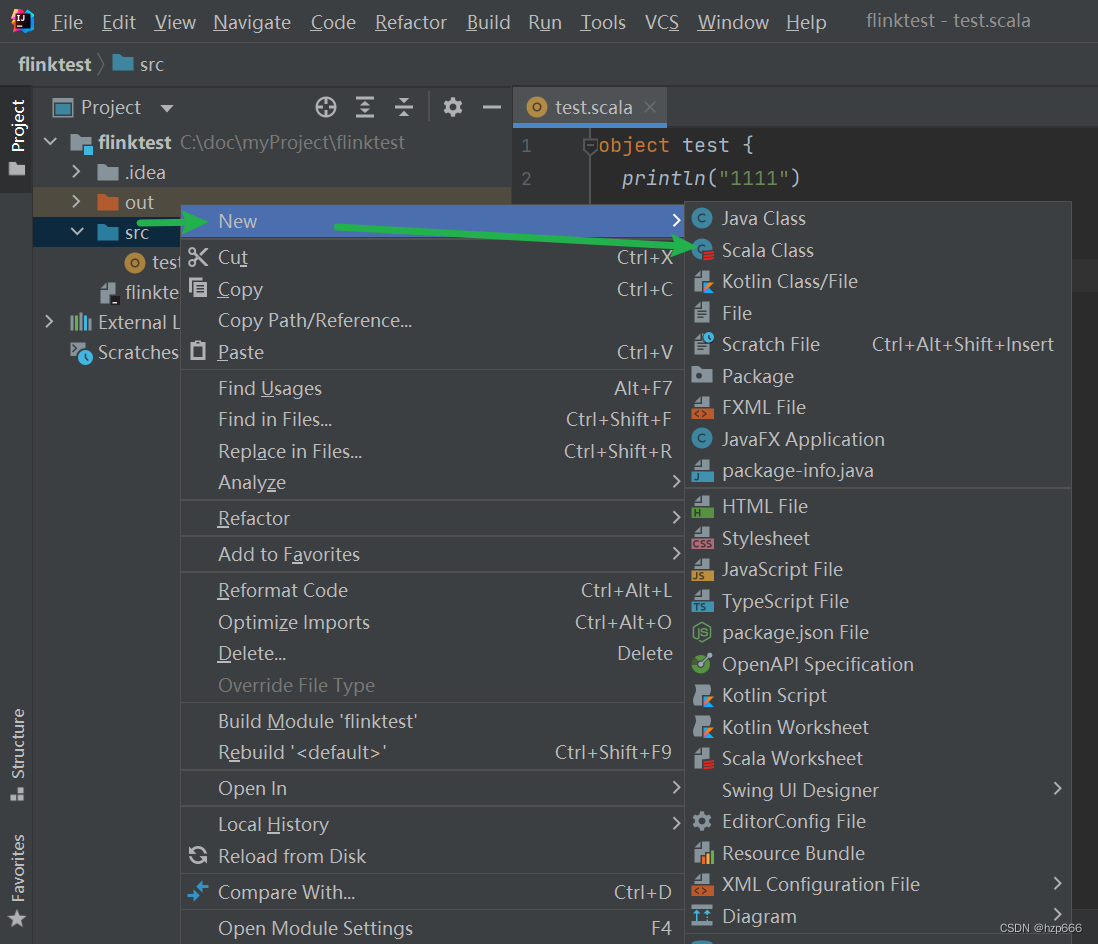Click the Expand All icon in Project panel
Screen dimensions: 1098x944
[366, 107]
